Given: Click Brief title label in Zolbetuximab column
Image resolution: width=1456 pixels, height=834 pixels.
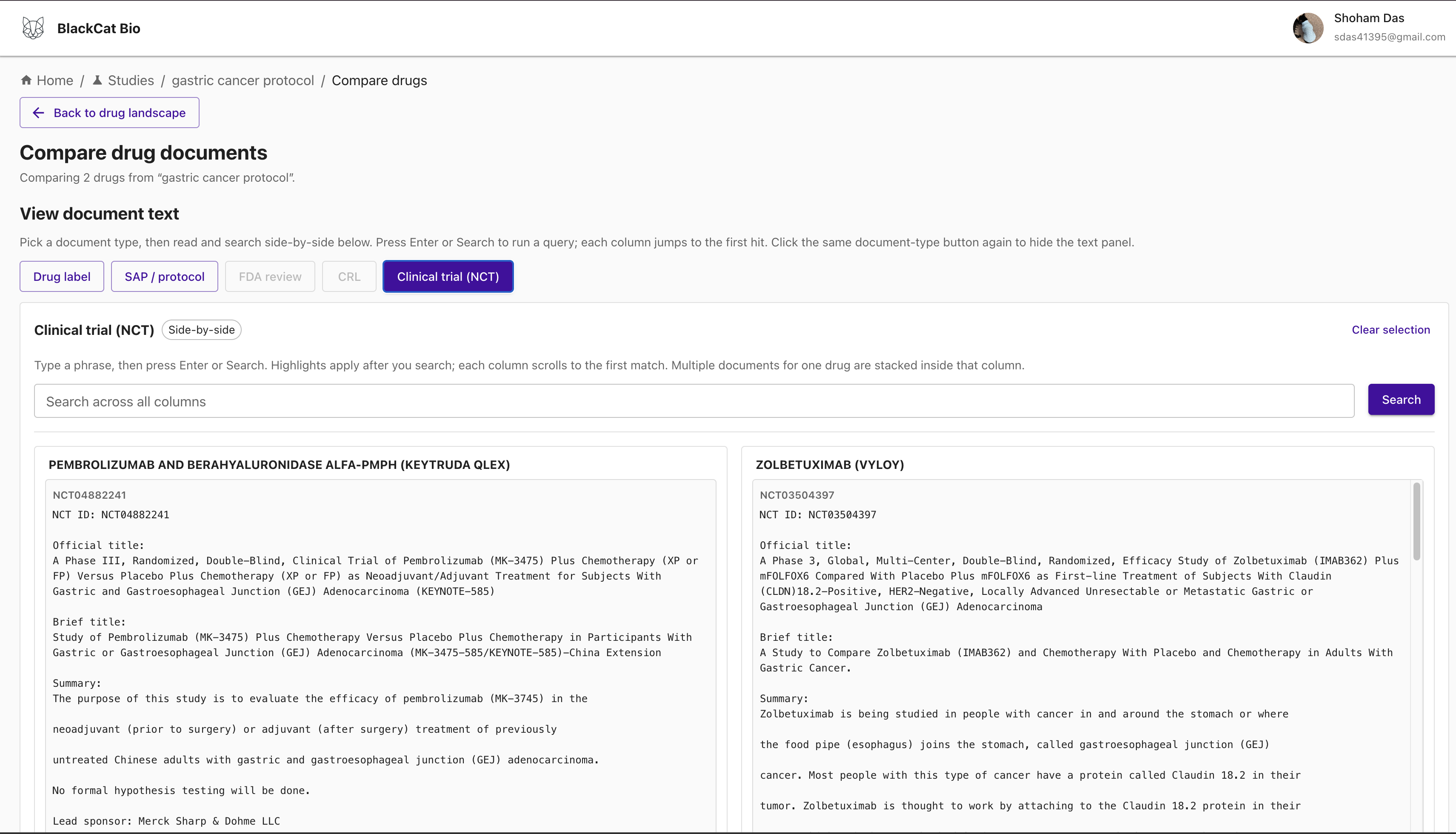Looking at the screenshot, I should click(796, 637).
